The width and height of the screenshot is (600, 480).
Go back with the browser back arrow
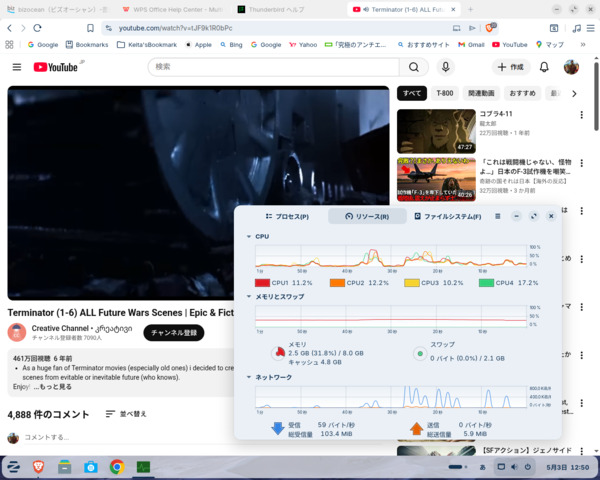point(10,28)
